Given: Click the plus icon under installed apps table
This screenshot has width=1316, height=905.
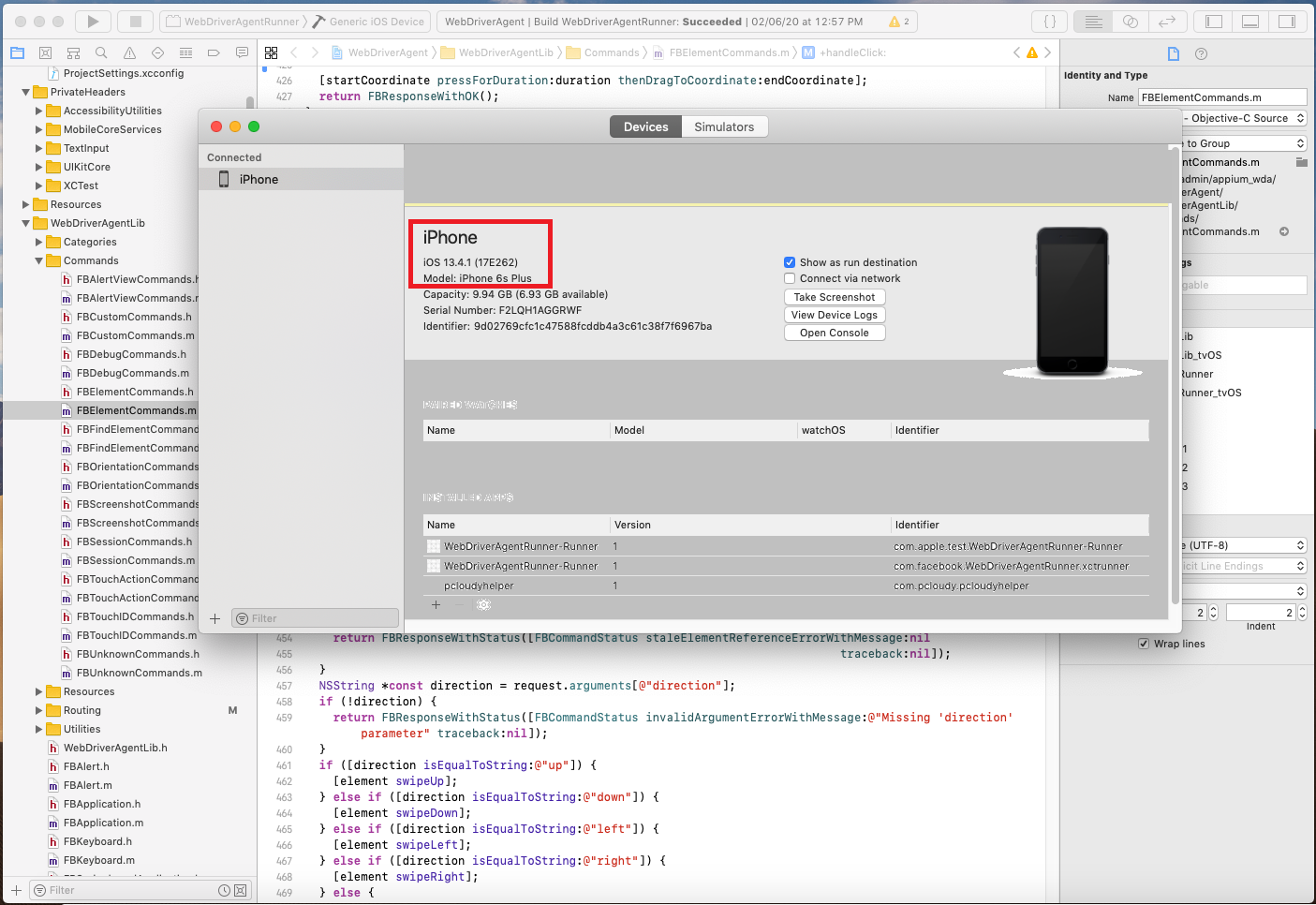Looking at the screenshot, I should 436,605.
